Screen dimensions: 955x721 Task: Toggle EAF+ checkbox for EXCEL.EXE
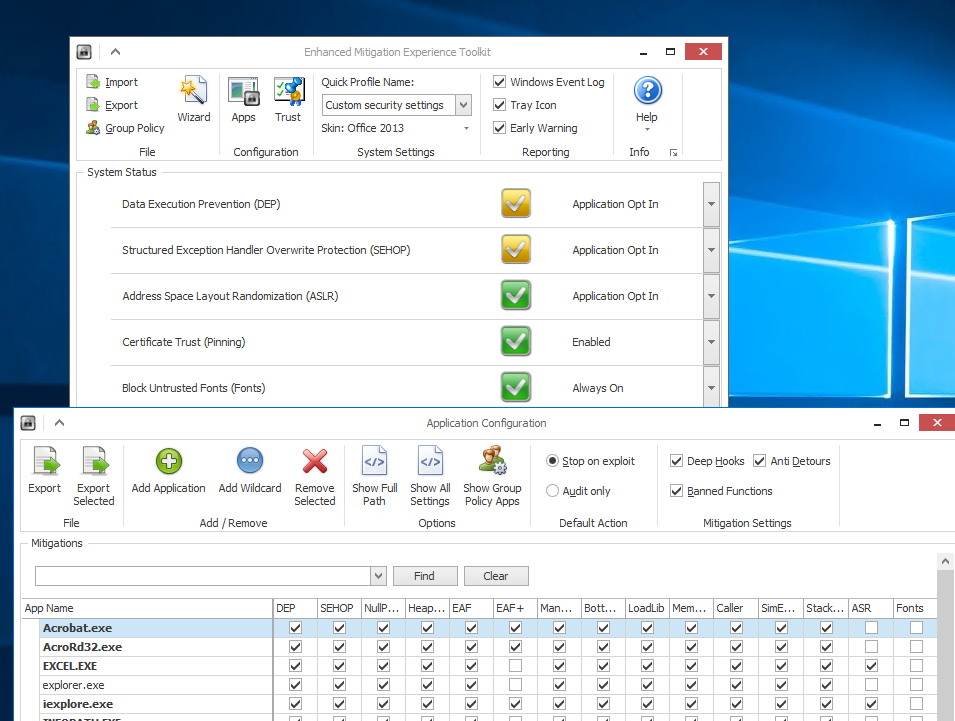click(515, 666)
